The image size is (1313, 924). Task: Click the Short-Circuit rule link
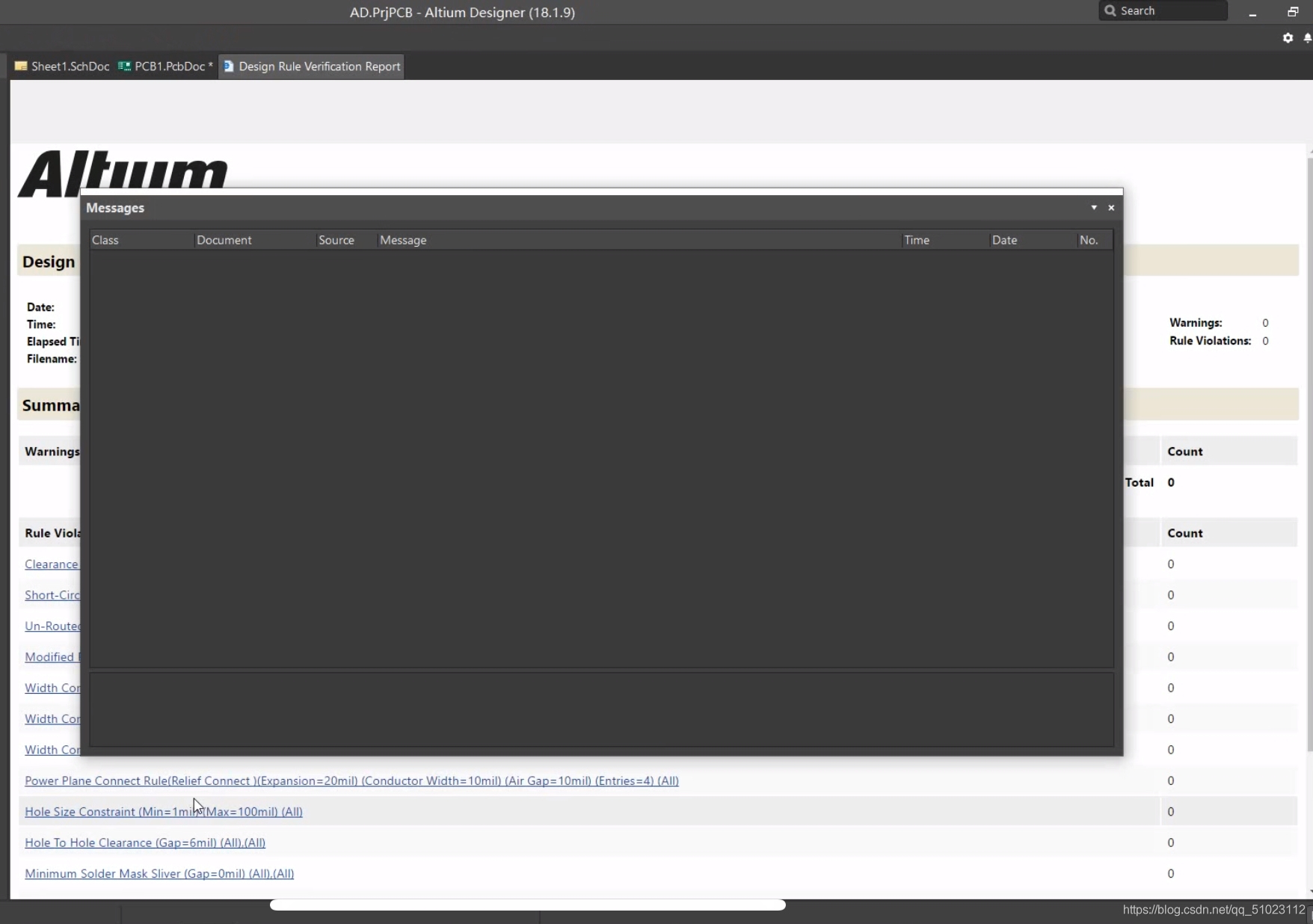(x=52, y=595)
